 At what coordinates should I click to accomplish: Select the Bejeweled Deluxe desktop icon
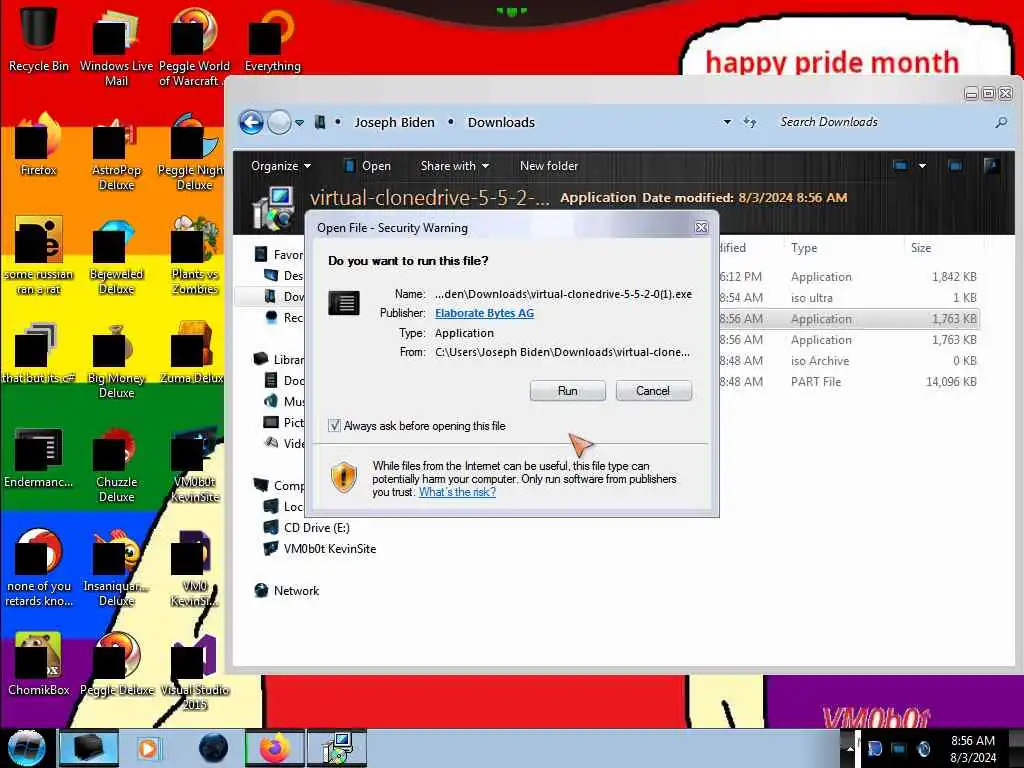tap(116, 257)
